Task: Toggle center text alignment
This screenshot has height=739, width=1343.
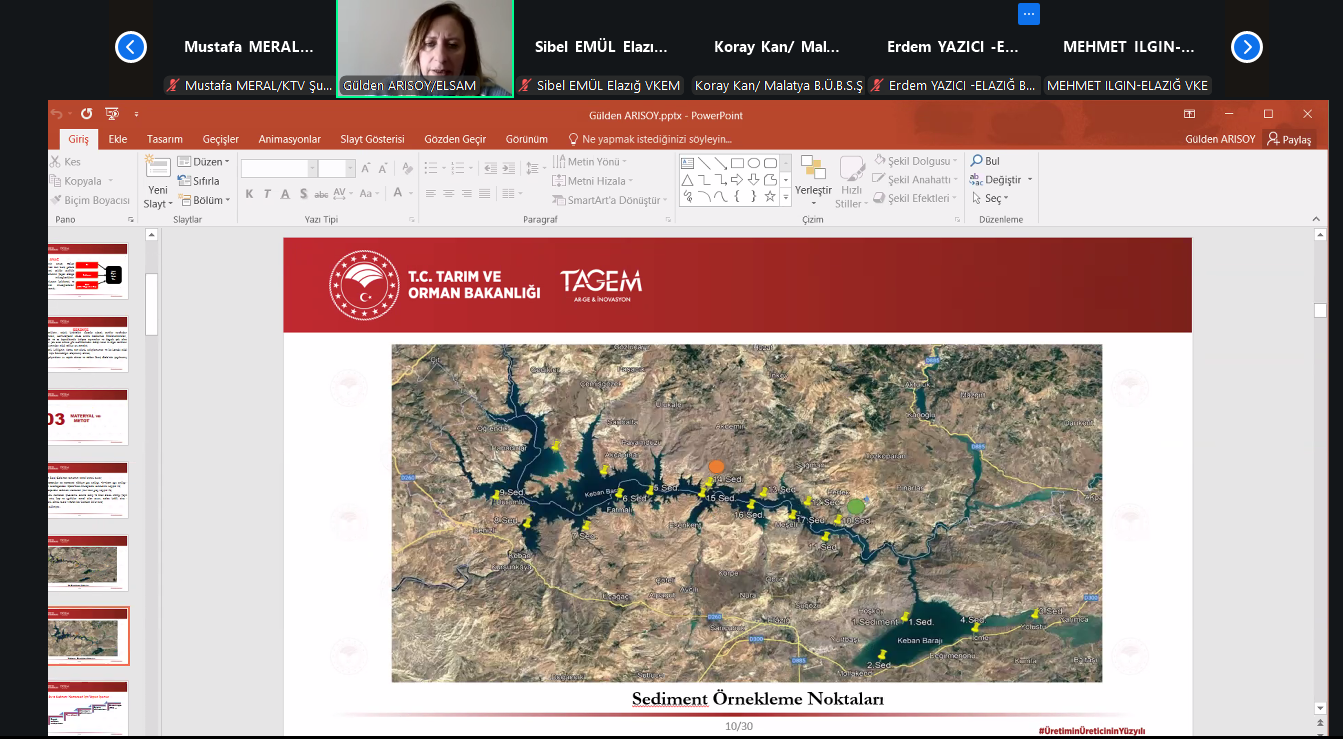Action: [448, 194]
